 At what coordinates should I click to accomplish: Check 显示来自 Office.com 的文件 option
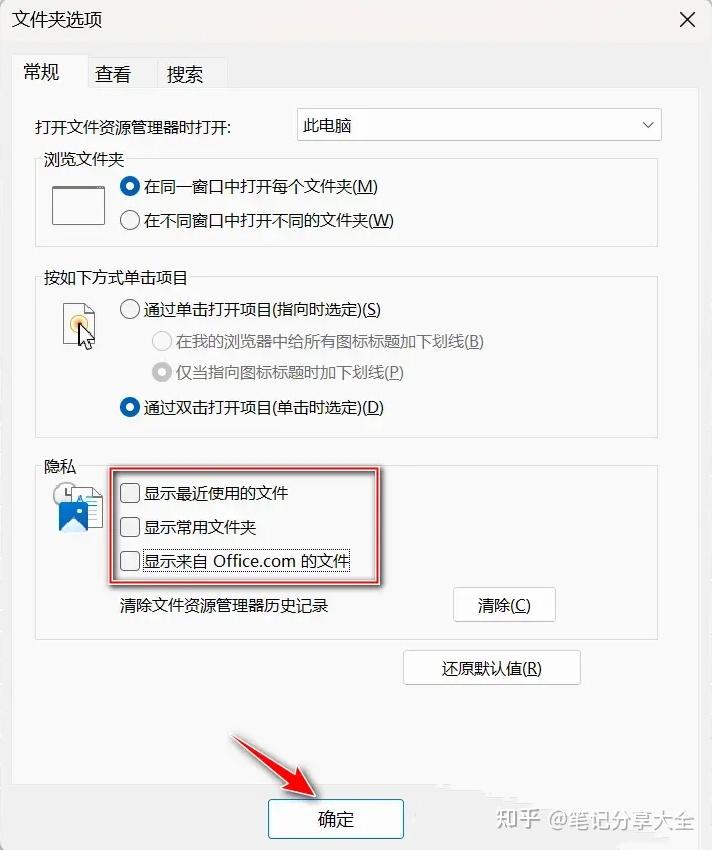130,561
